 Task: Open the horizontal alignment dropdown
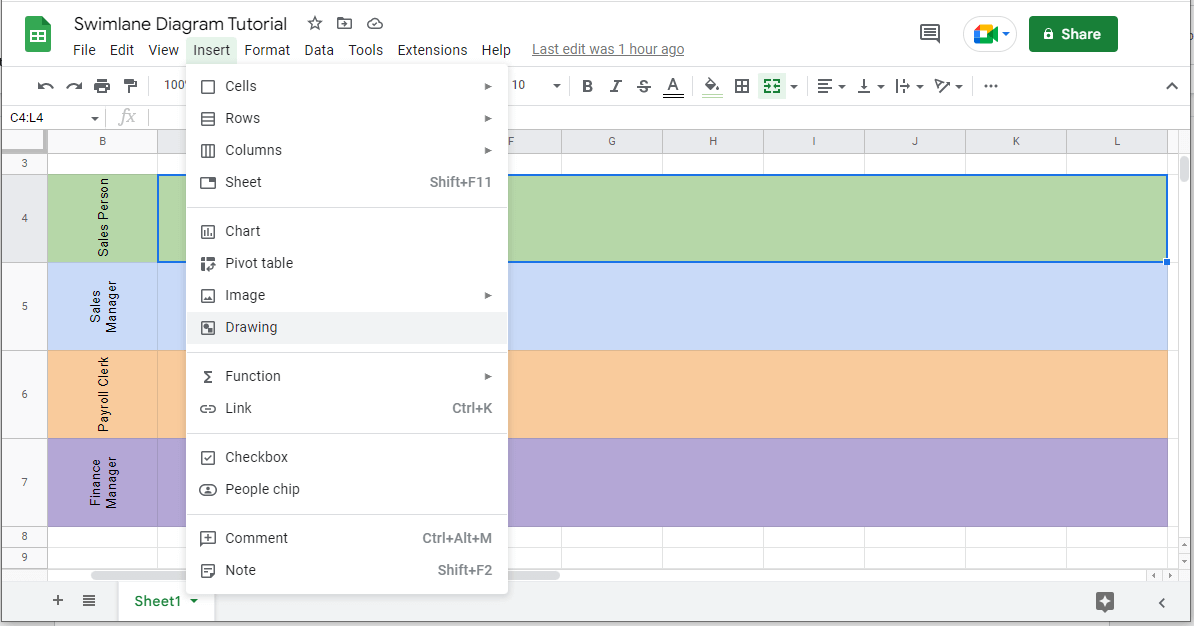(838, 86)
